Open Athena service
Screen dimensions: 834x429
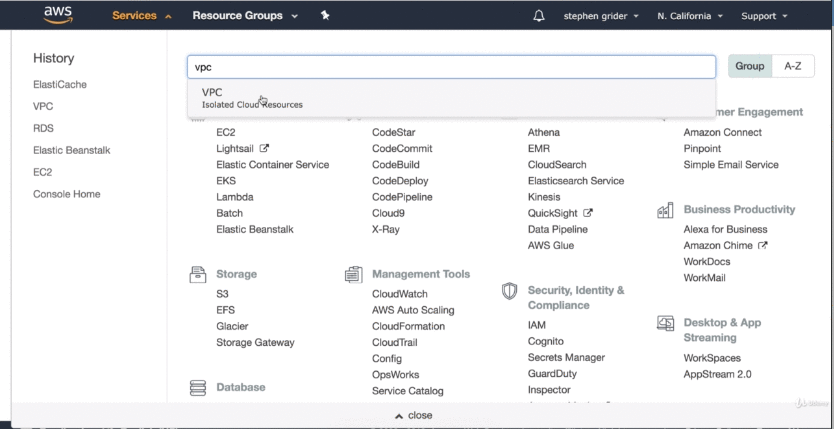(x=544, y=132)
